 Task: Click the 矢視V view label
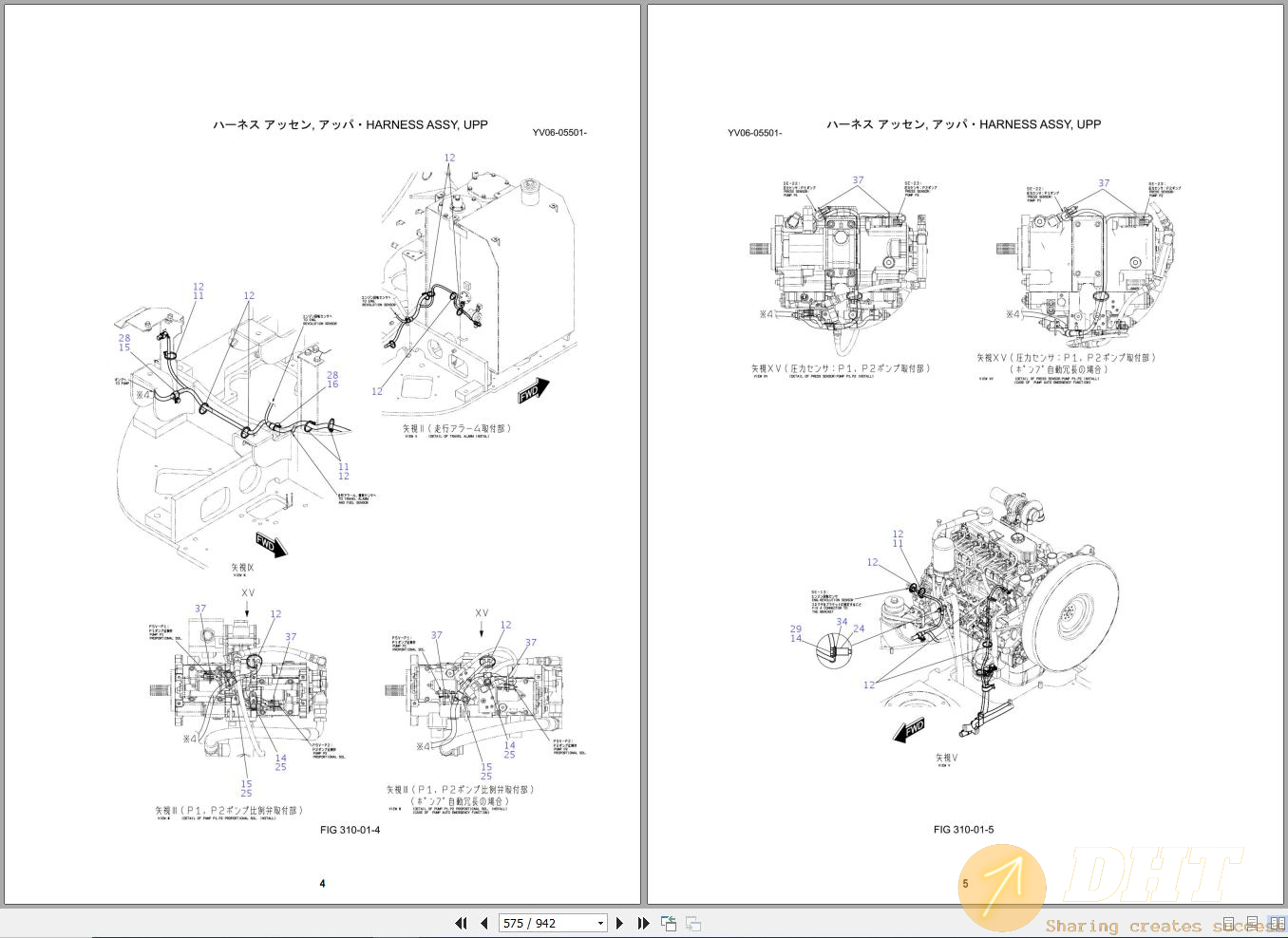point(946,758)
